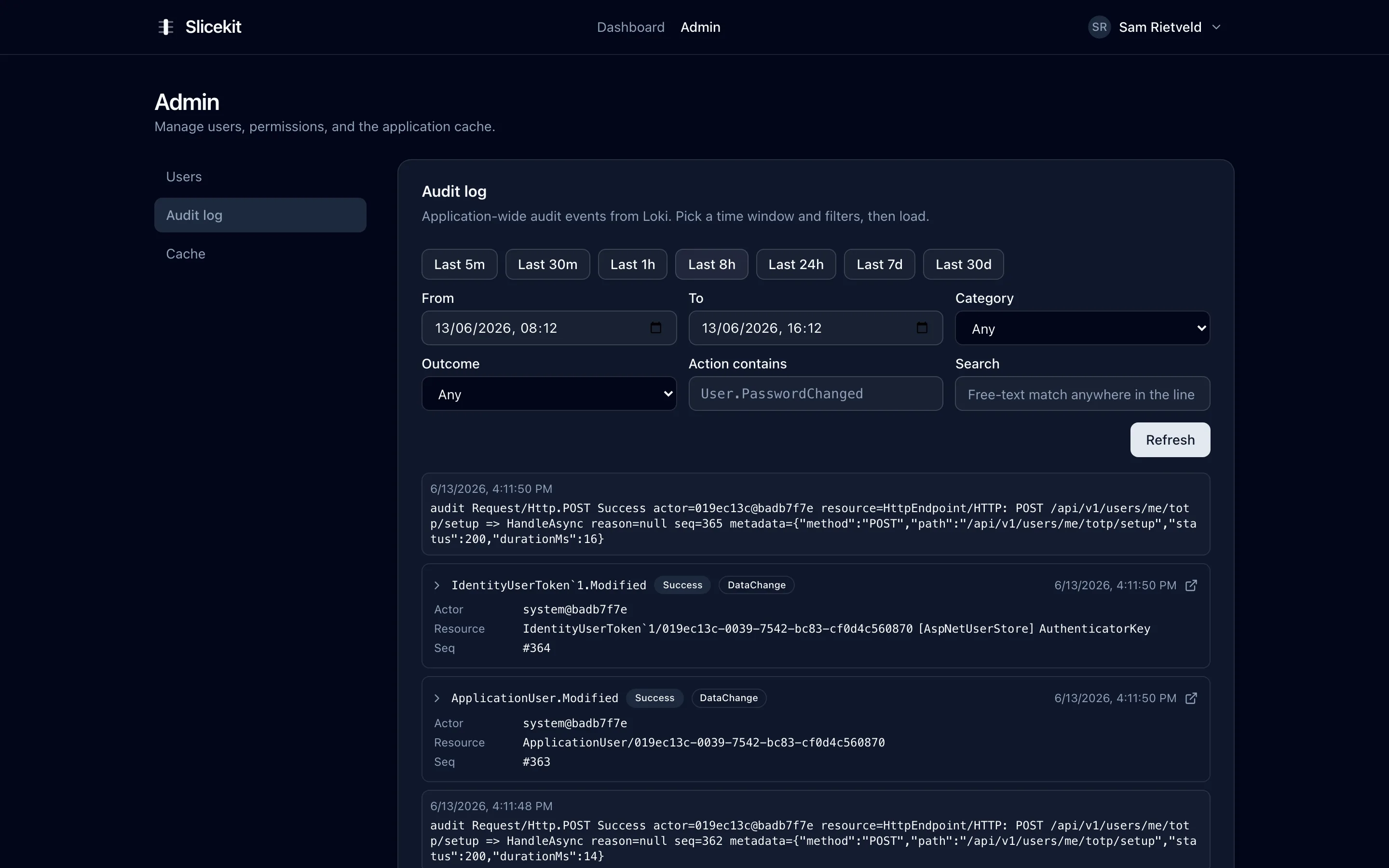Click the ApplicationUser/019ec13c resource value
1389x868 pixels.
click(704, 742)
